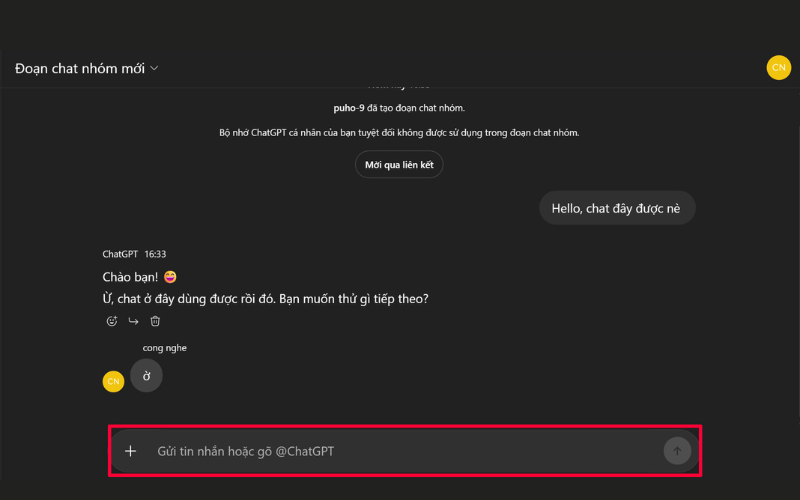
Task: Hit the send arrow button
Action: [677, 451]
